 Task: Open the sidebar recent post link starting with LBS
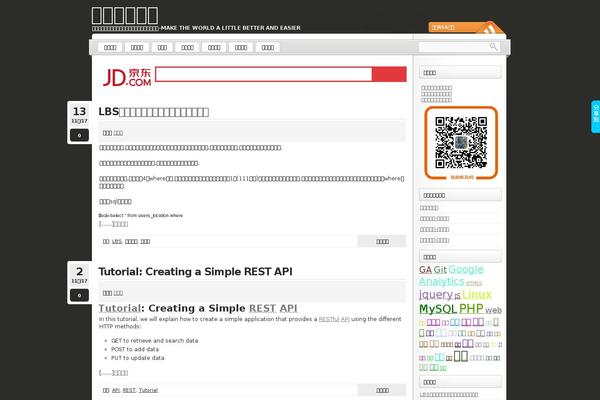coord(449,395)
